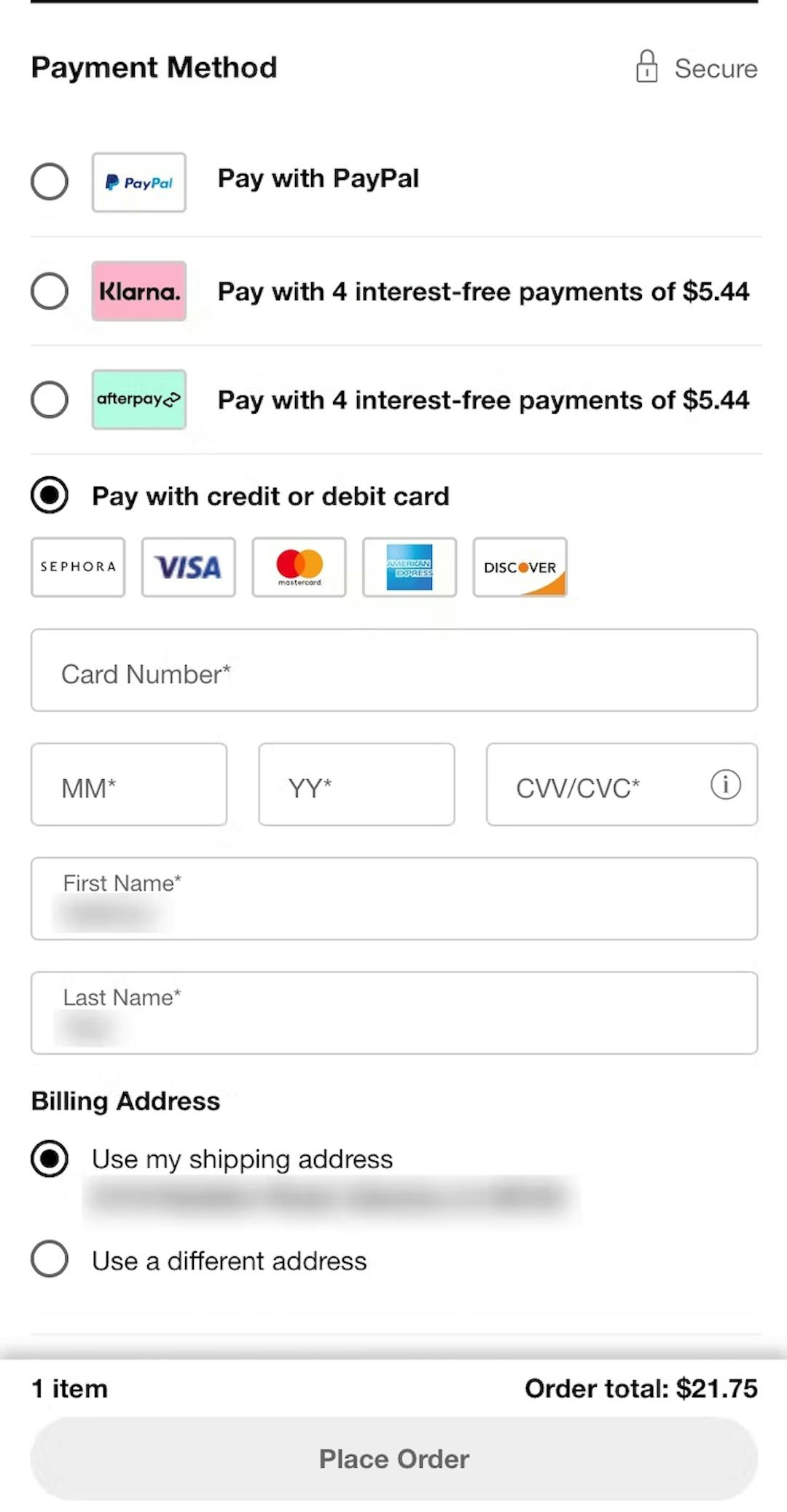Click the MM expiration month field
This screenshot has height=1512, width=787.
point(129,785)
